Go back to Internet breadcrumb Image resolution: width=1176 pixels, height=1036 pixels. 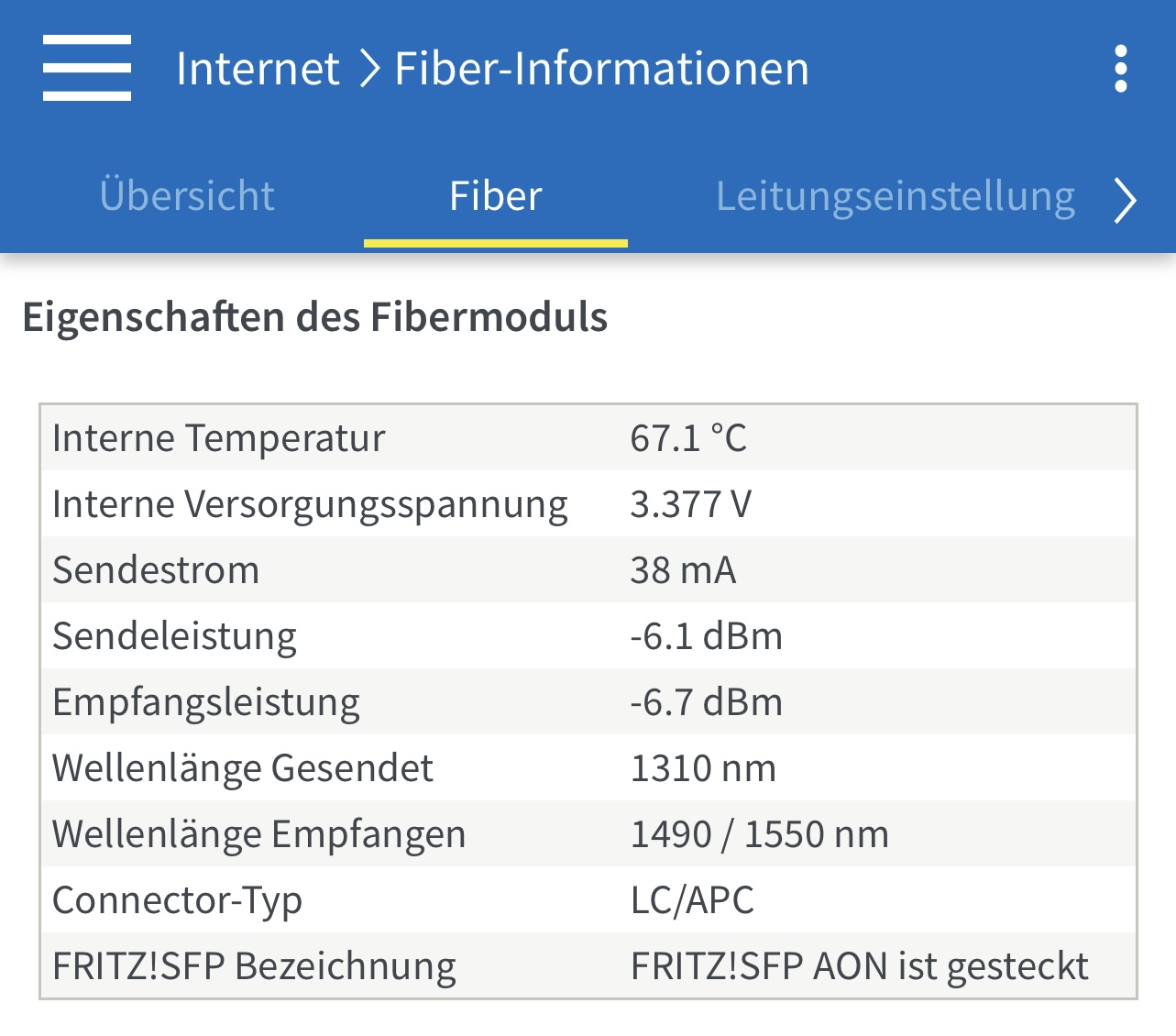(x=258, y=69)
